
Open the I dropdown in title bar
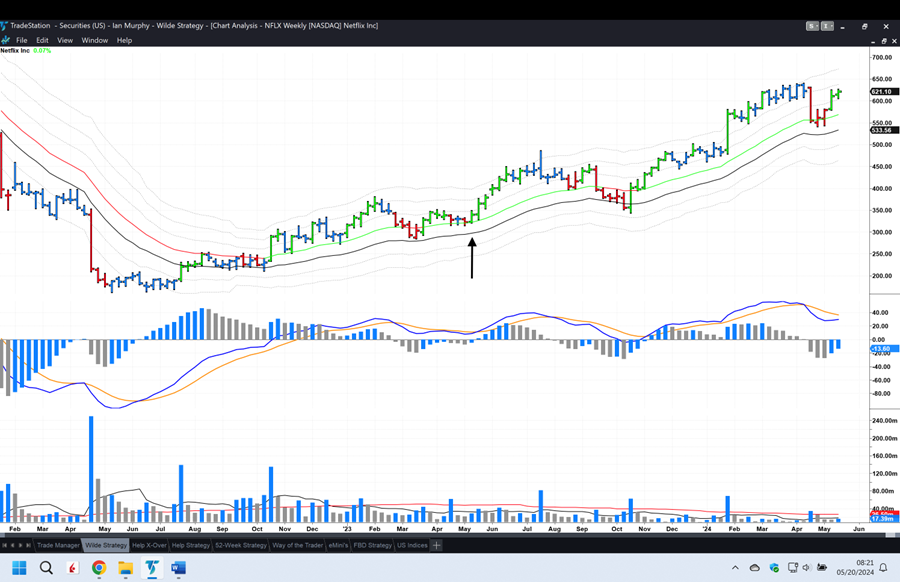tap(827, 26)
